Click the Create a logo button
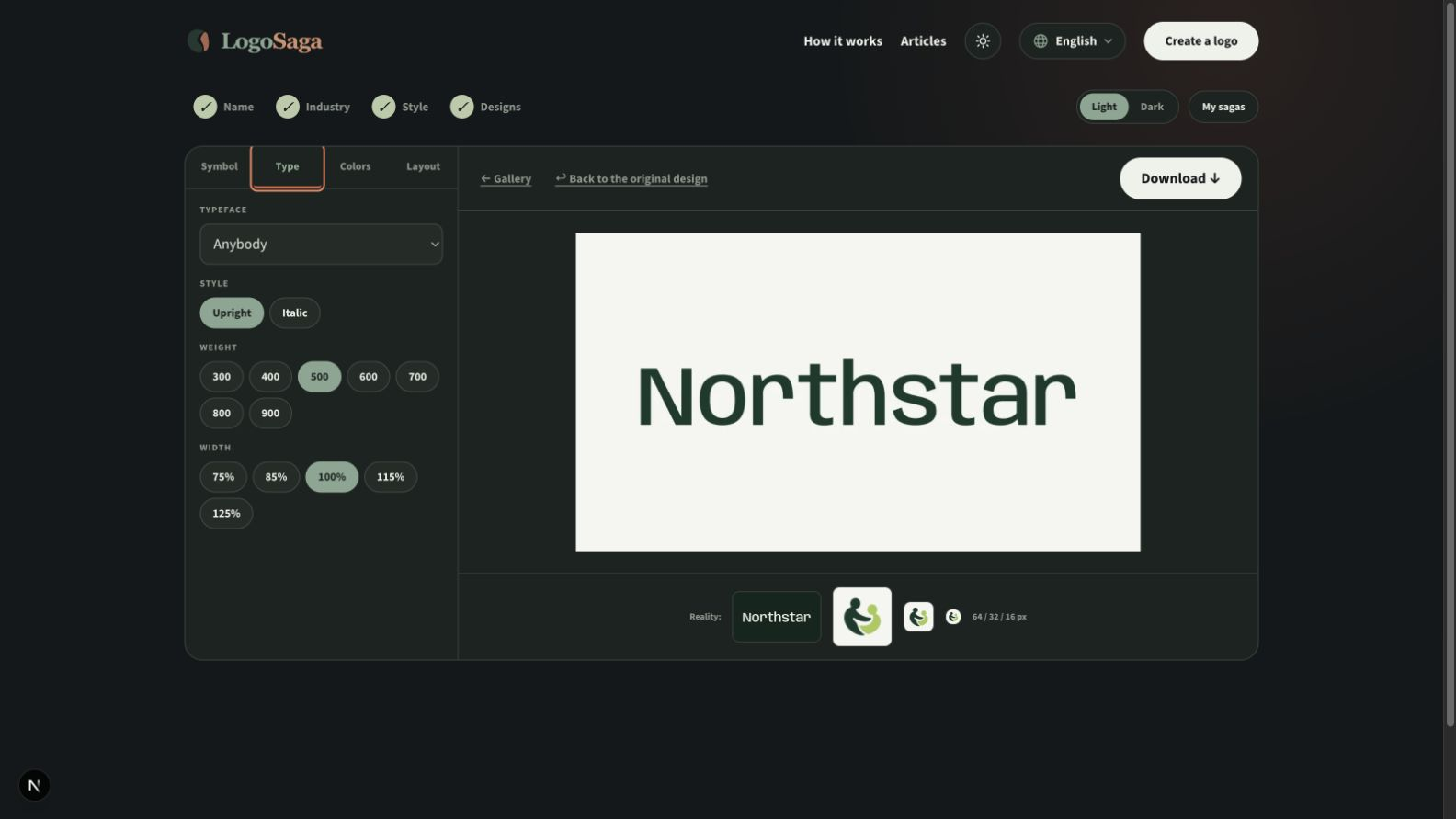The width and height of the screenshot is (1456, 819). (1201, 41)
